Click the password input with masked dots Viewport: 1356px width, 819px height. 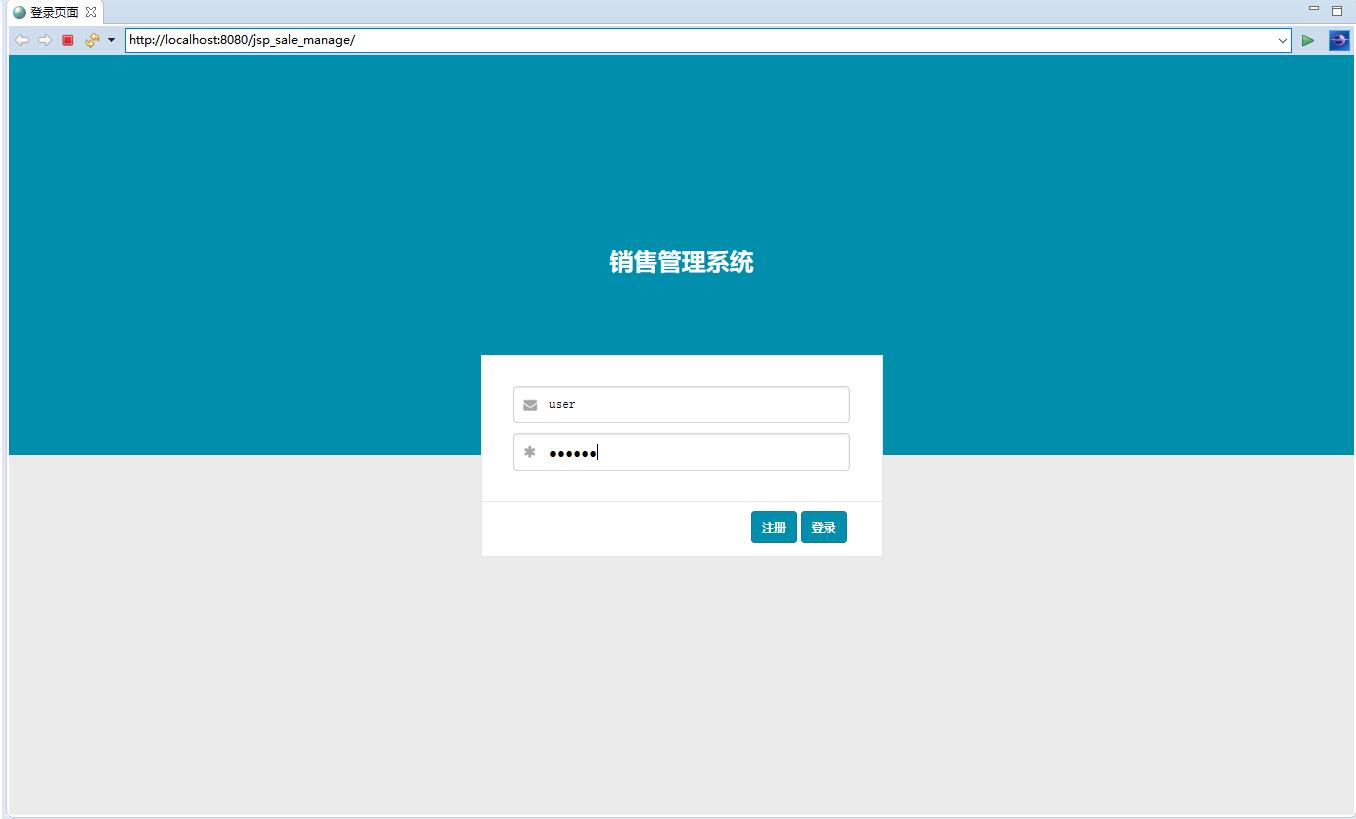pos(680,452)
